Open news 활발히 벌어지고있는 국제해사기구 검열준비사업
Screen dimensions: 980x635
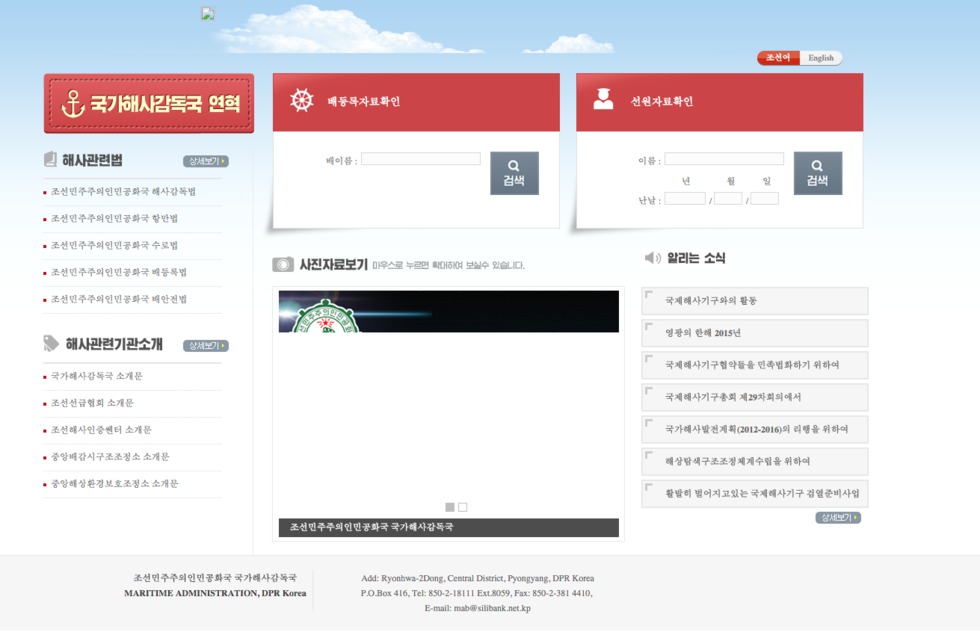(754, 494)
